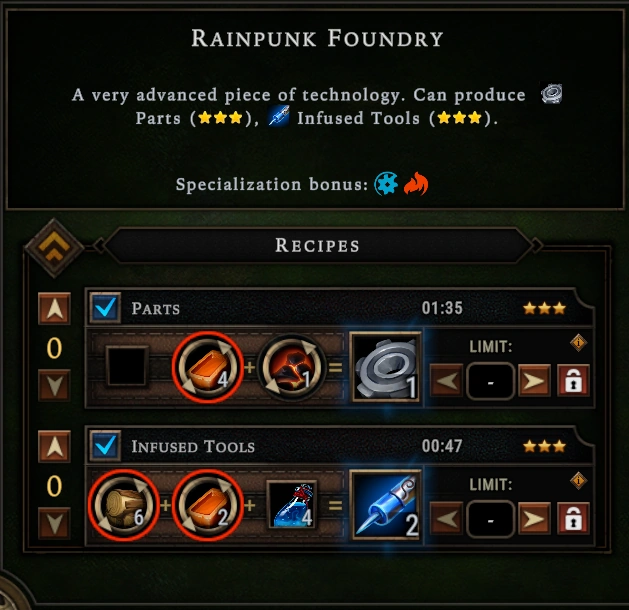This screenshot has width=629, height=610.
Task: Disable the Infused Tools recipe checkbox
Action: 105,446
